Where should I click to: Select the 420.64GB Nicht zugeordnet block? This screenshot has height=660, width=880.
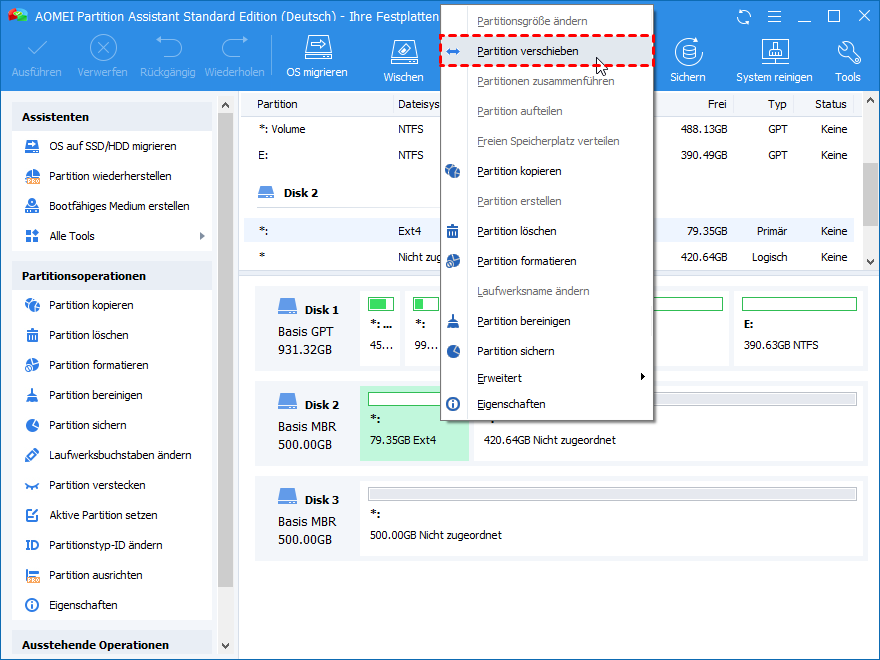click(668, 424)
